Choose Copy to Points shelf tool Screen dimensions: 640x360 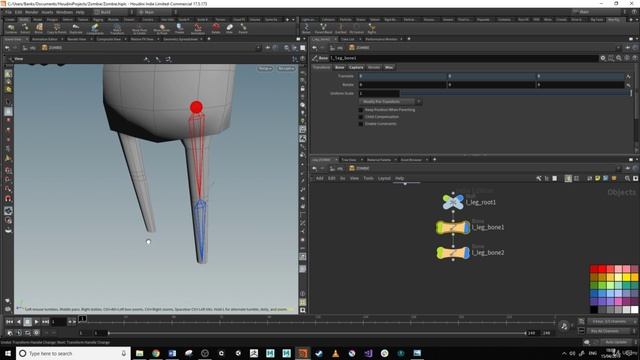[57, 29]
